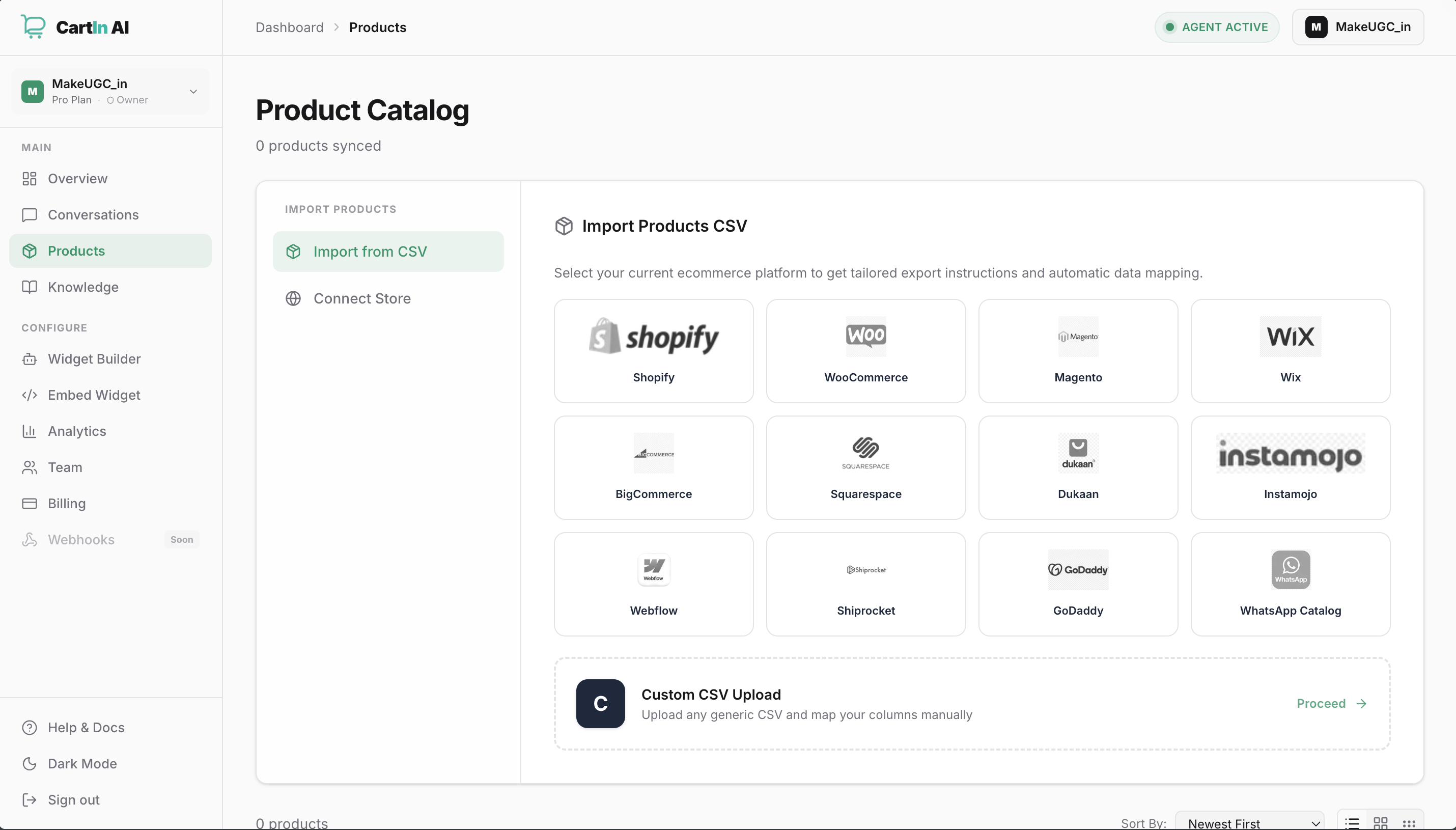Open Widget Builder page

pyautogui.click(x=110, y=359)
